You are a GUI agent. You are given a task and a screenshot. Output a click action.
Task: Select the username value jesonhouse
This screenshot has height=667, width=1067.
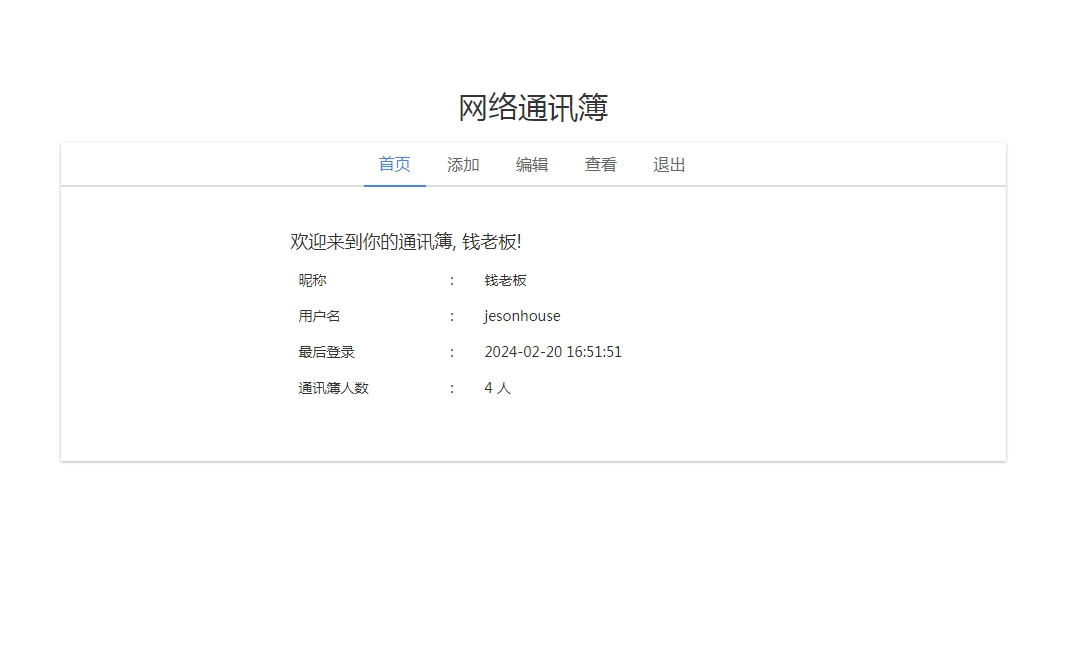click(522, 316)
